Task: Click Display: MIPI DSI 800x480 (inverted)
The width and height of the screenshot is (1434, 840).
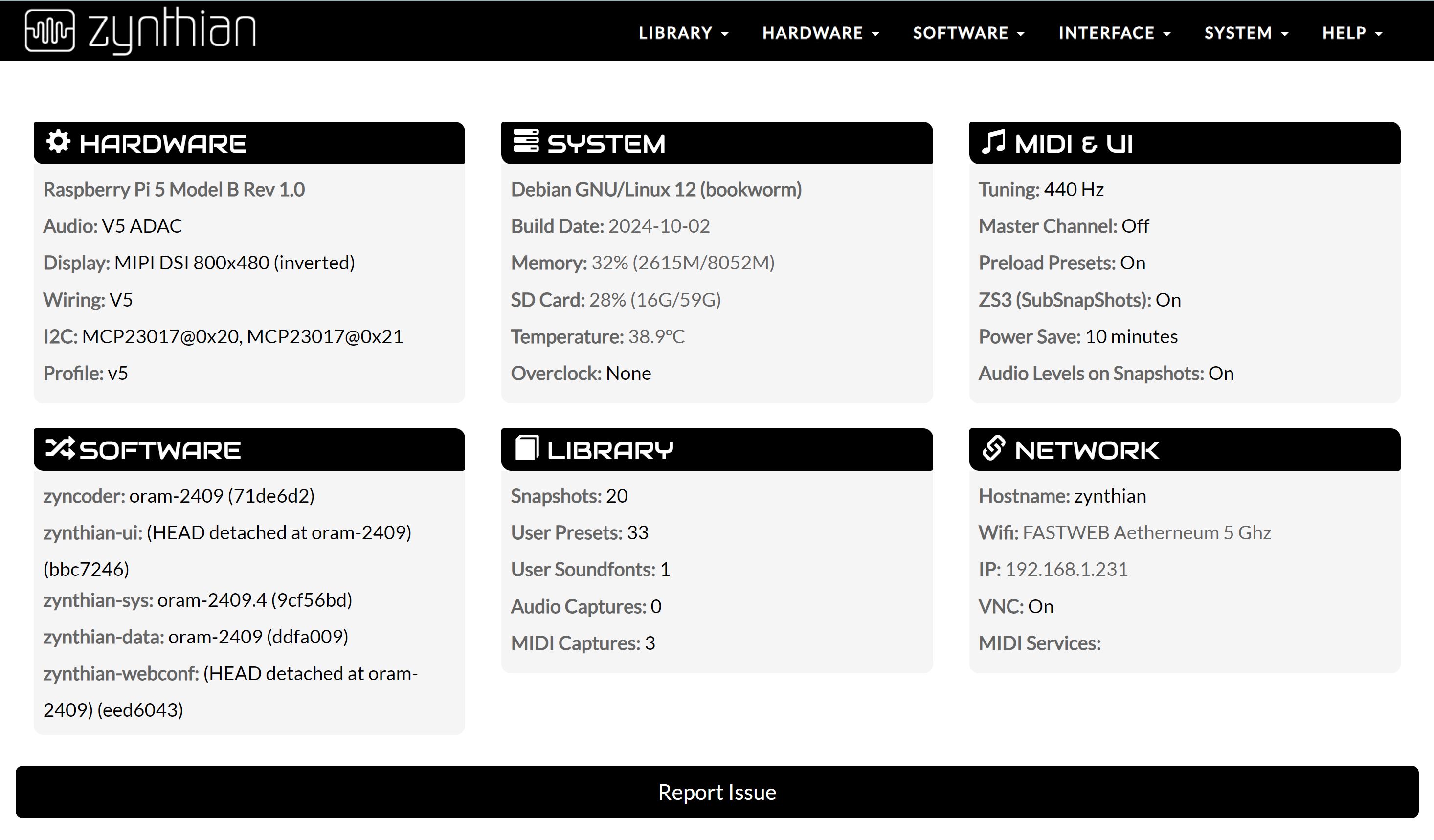Action: (x=199, y=263)
